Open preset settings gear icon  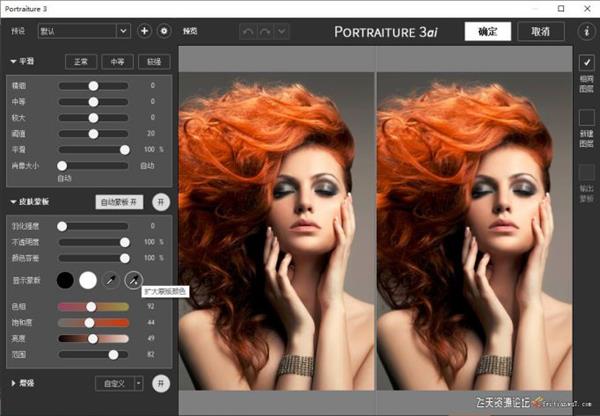coord(164,31)
